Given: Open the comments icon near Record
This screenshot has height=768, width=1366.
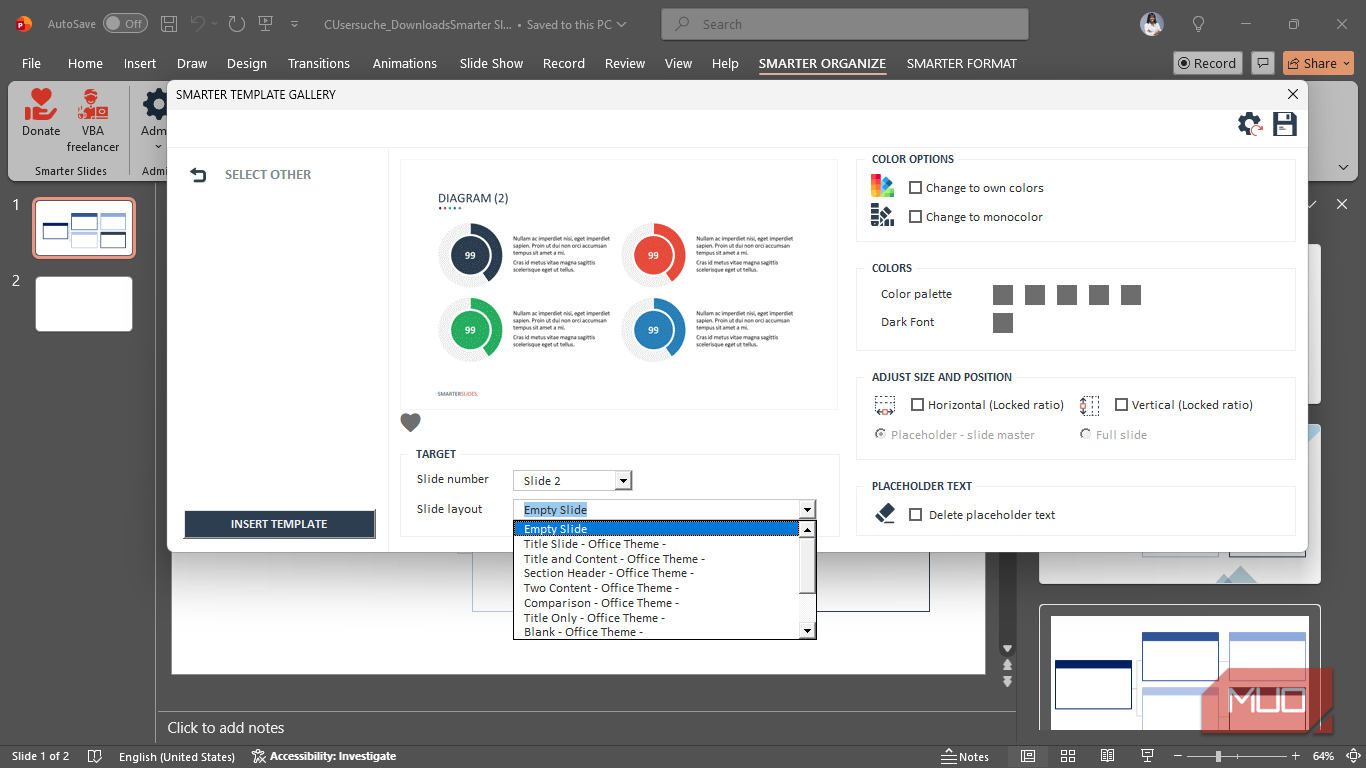Looking at the screenshot, I should coord(1263,63).
